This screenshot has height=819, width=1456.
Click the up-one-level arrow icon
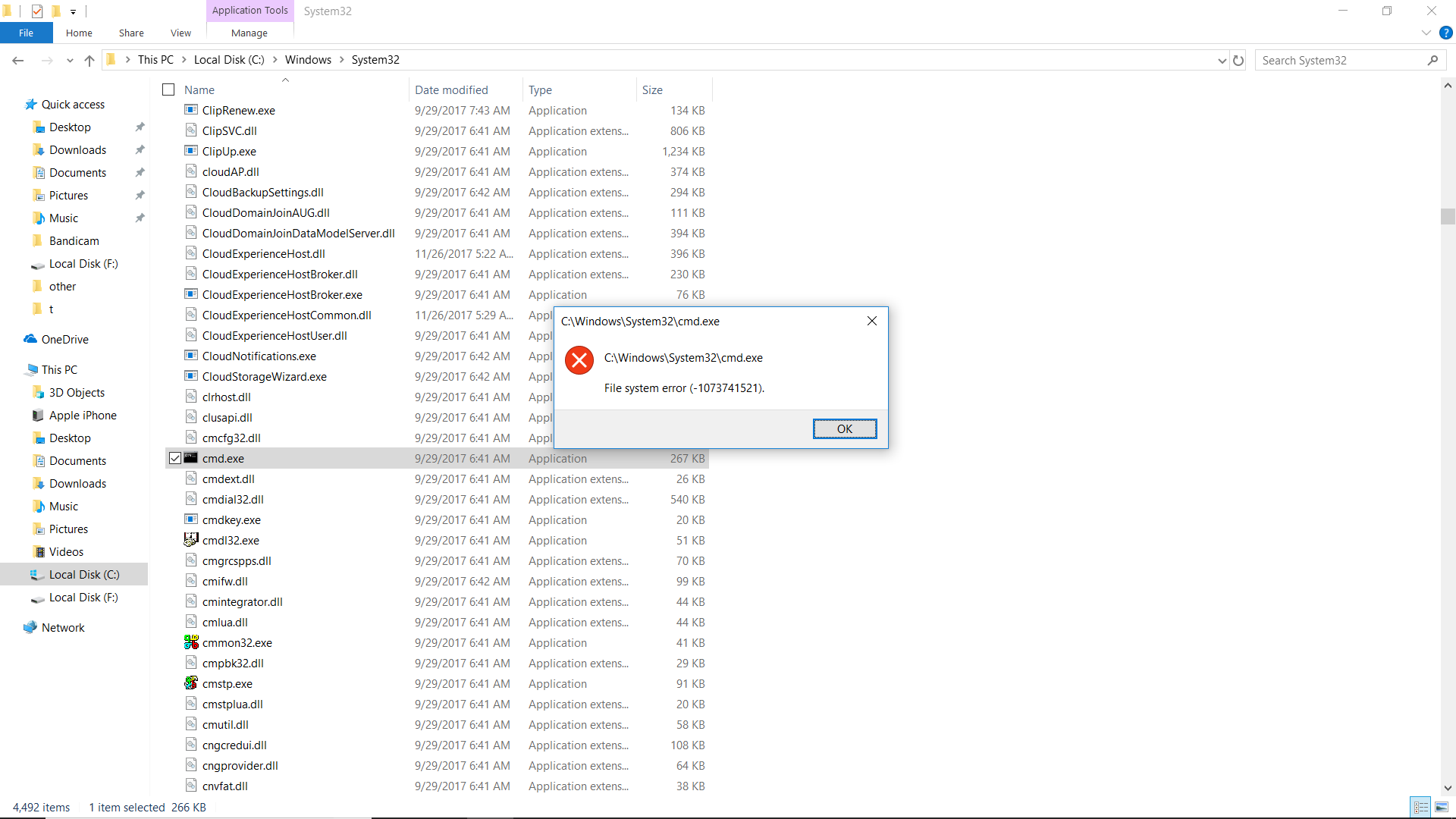[x=89, y=60]
